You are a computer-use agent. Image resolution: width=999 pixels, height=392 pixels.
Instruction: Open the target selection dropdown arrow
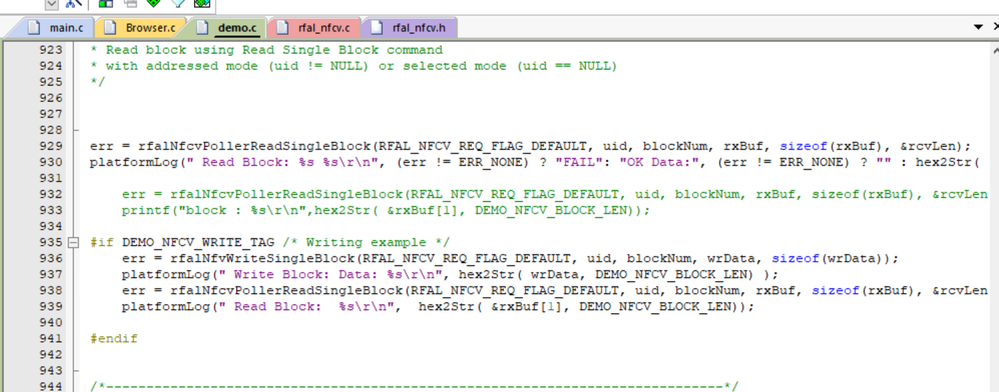[52, 4]
